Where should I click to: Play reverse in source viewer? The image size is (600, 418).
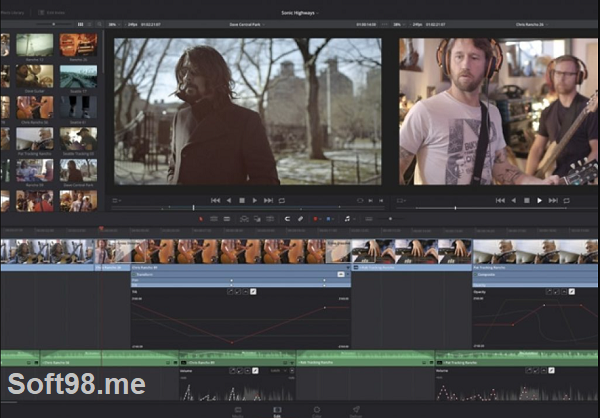pos(229,200)
